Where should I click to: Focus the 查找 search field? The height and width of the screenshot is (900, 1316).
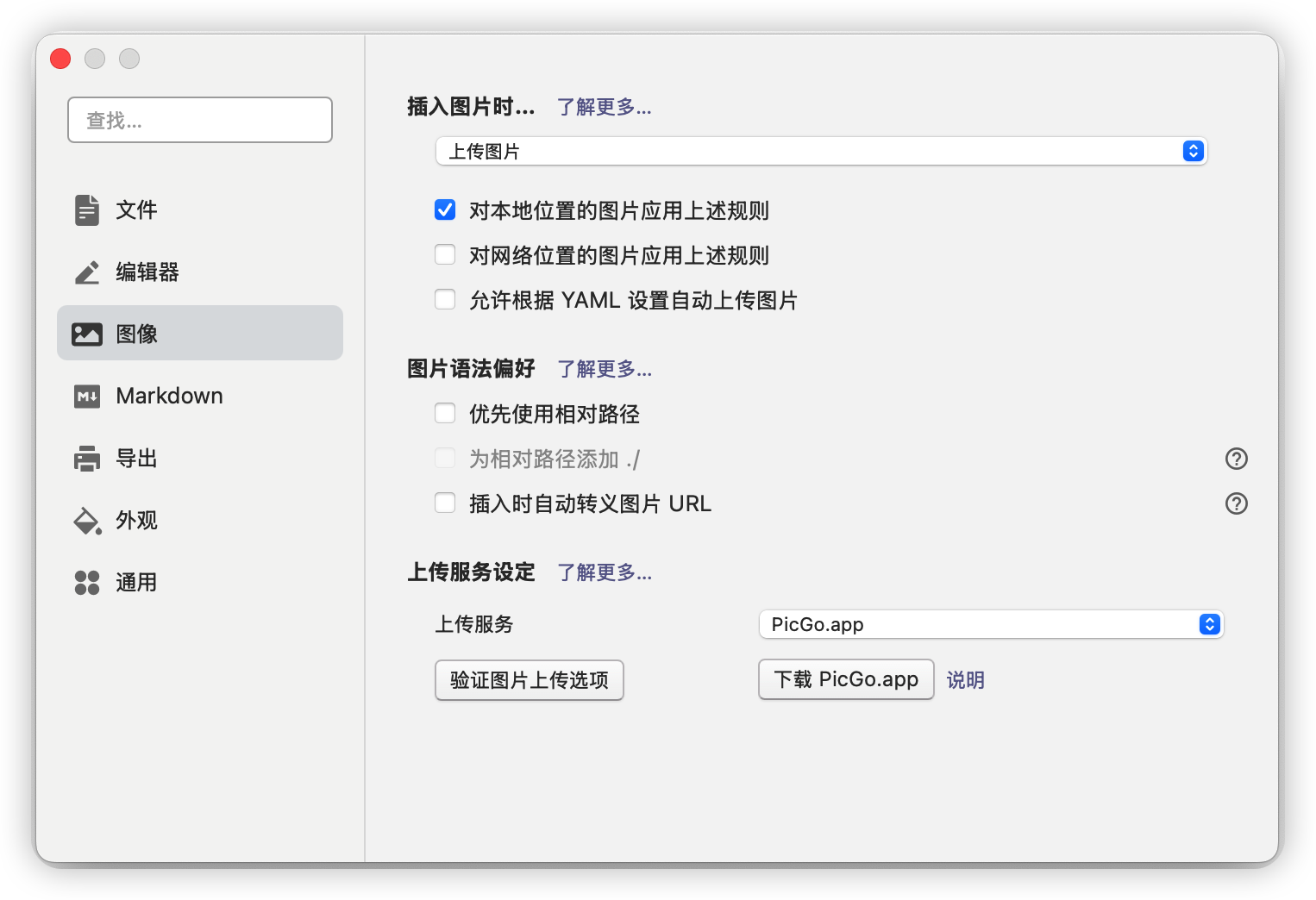(x=200, y=120)
